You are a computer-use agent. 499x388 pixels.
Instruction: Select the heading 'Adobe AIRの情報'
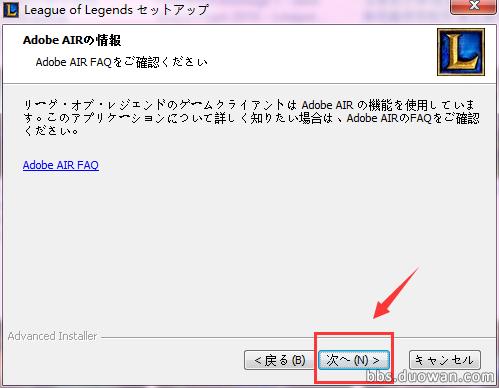coord(72,40)
